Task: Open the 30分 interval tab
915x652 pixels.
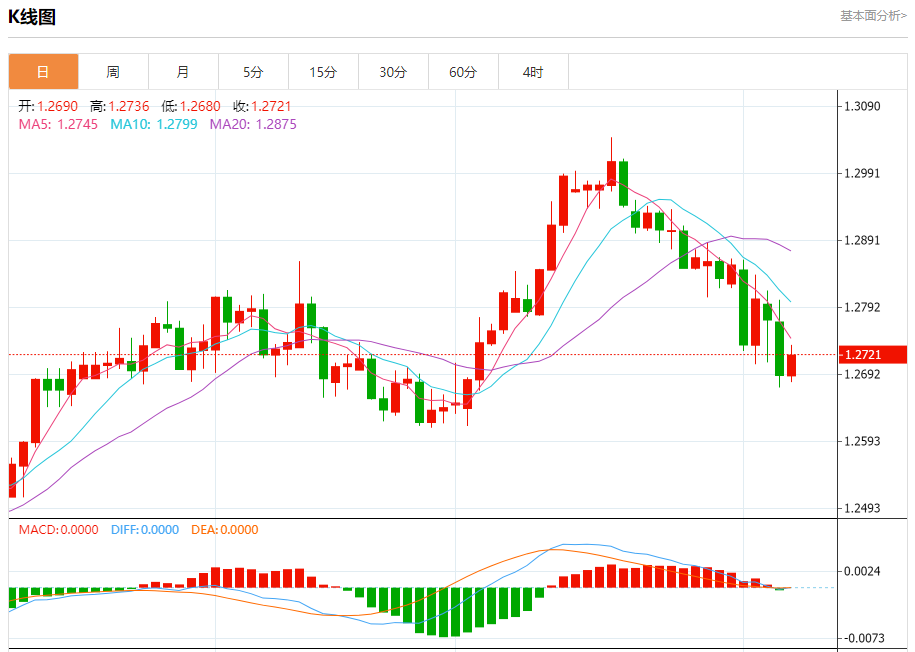Action: click(393, 72)
